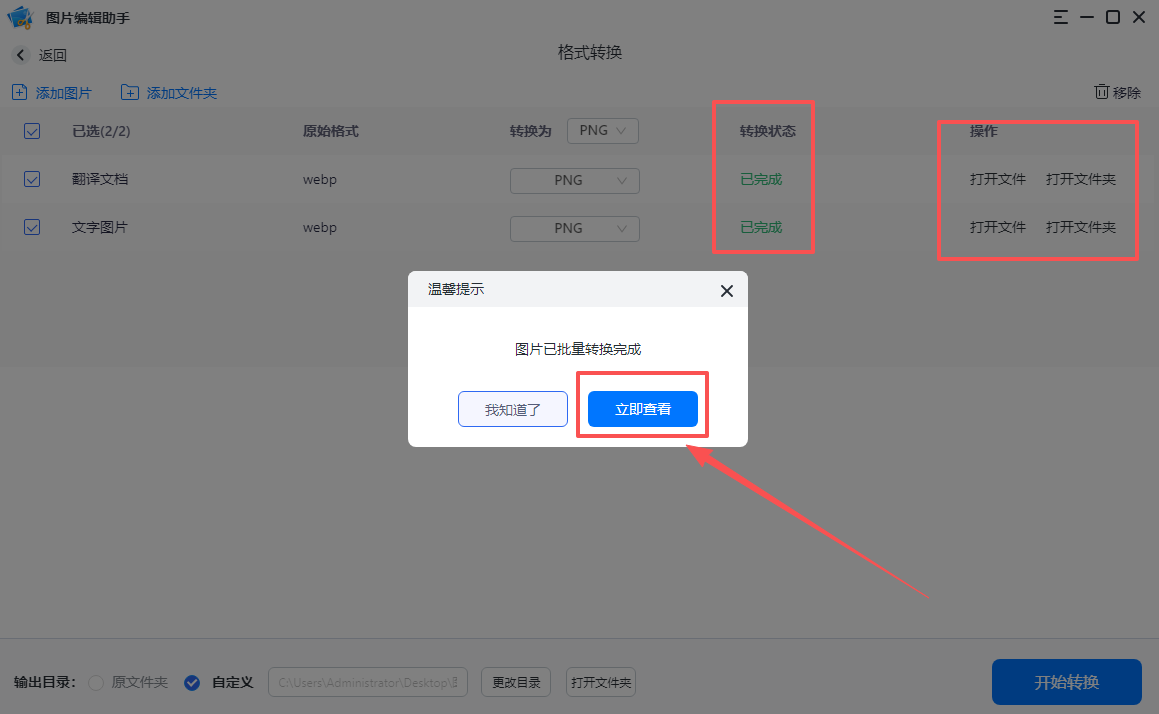Click the 添加图片 text link
Screen dimensions: 1159x714
pos(64,93)
